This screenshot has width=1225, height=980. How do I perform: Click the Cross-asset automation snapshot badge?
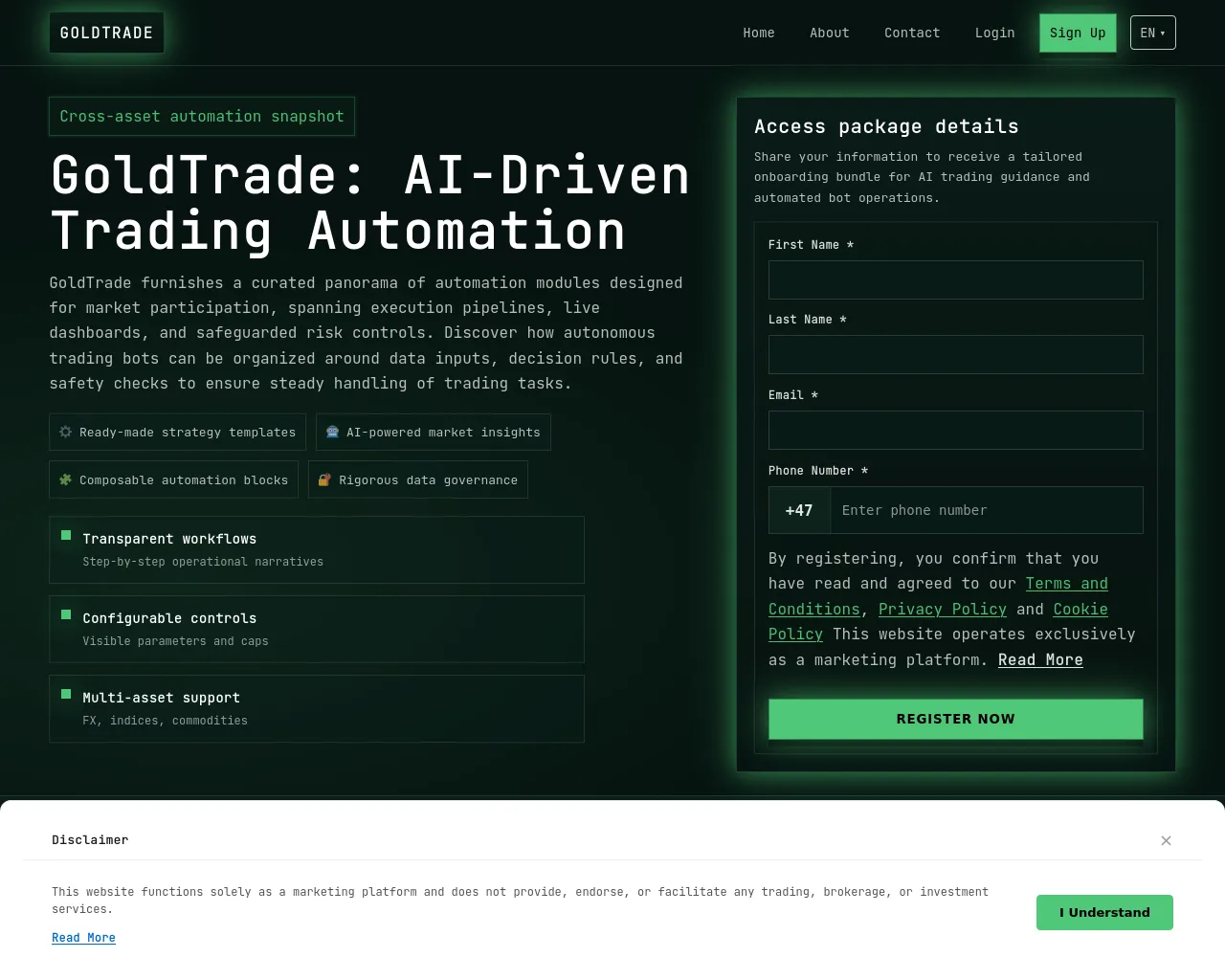click(202, 116)
